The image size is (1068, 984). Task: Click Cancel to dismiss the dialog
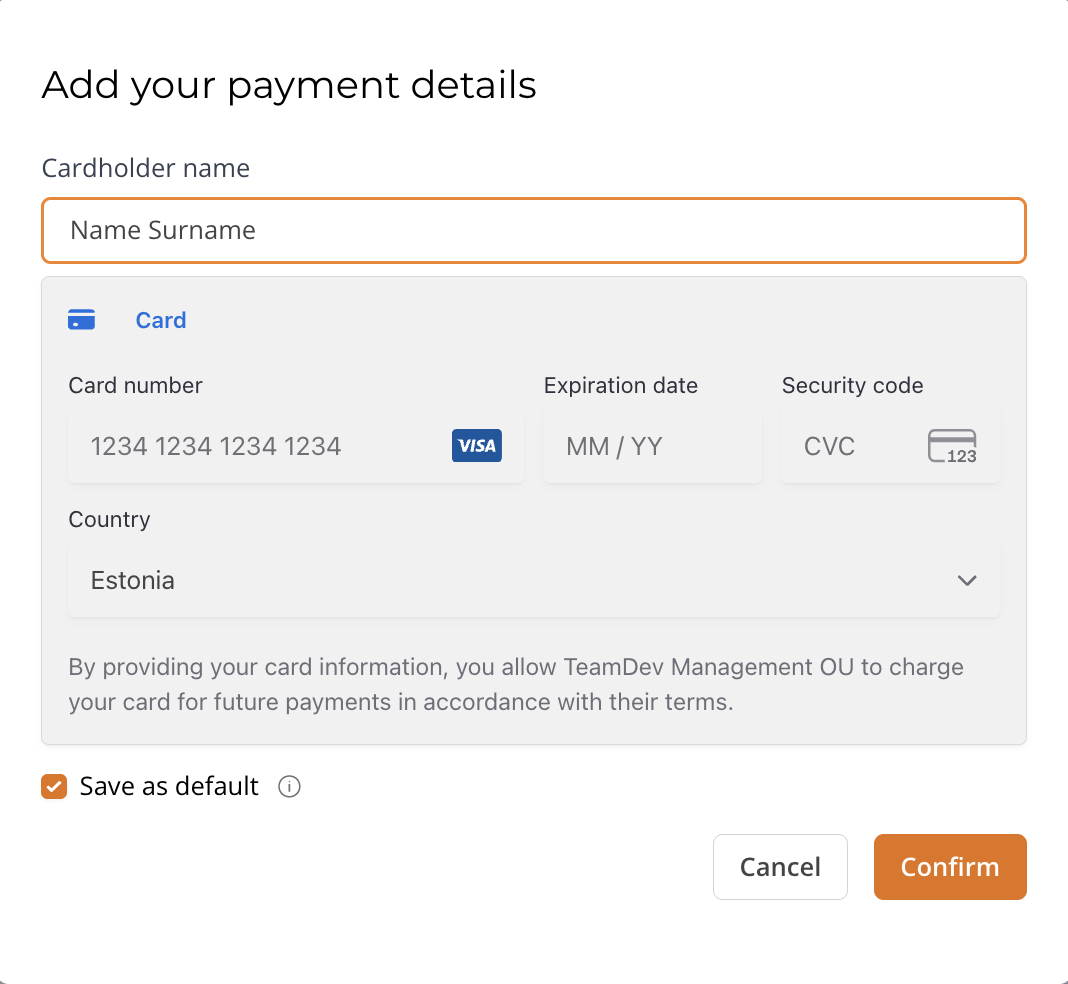780,867
